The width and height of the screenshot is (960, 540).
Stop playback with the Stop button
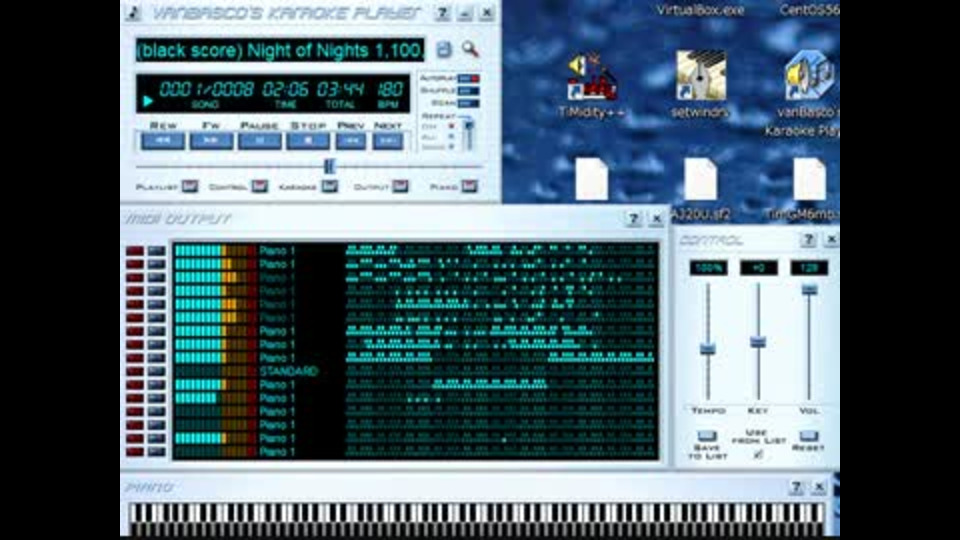(308, 141)
